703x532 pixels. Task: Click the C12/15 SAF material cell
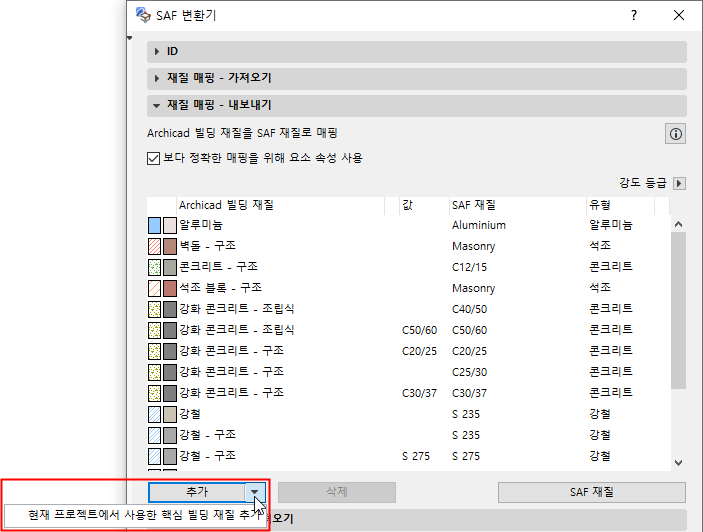coord(469,268)
